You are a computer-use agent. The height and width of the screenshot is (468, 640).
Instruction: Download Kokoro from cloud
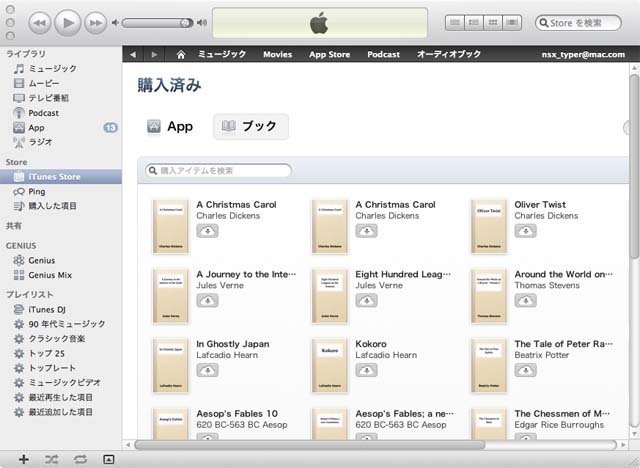[367, 370]
